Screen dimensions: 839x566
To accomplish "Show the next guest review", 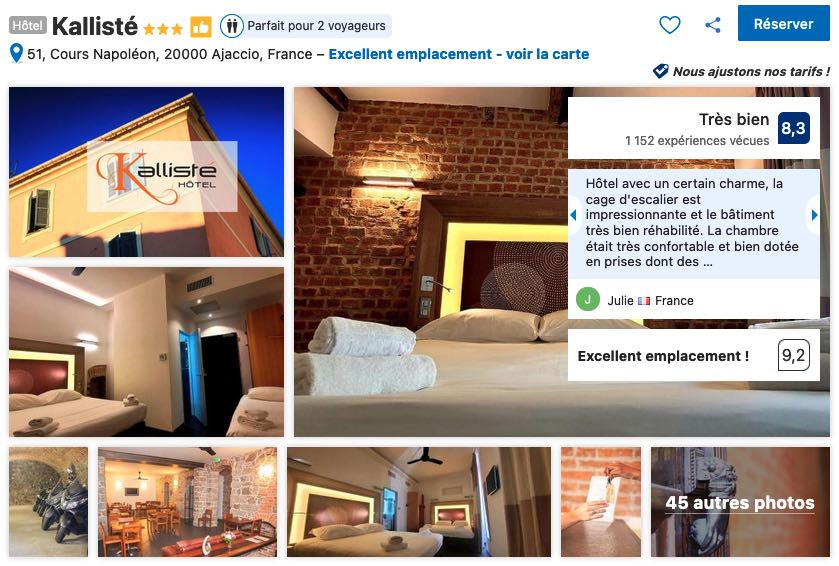I will pyautogui.click(x=814, y=215).
